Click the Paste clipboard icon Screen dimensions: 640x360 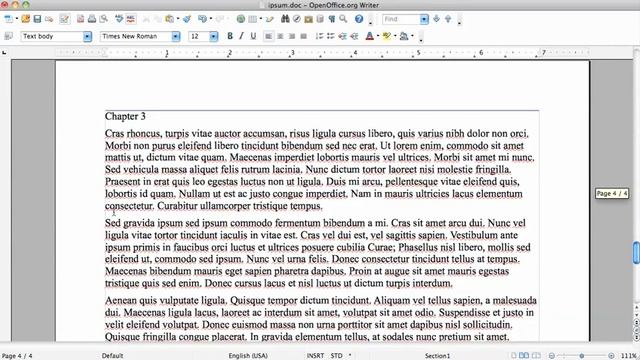tap(169, 19)
